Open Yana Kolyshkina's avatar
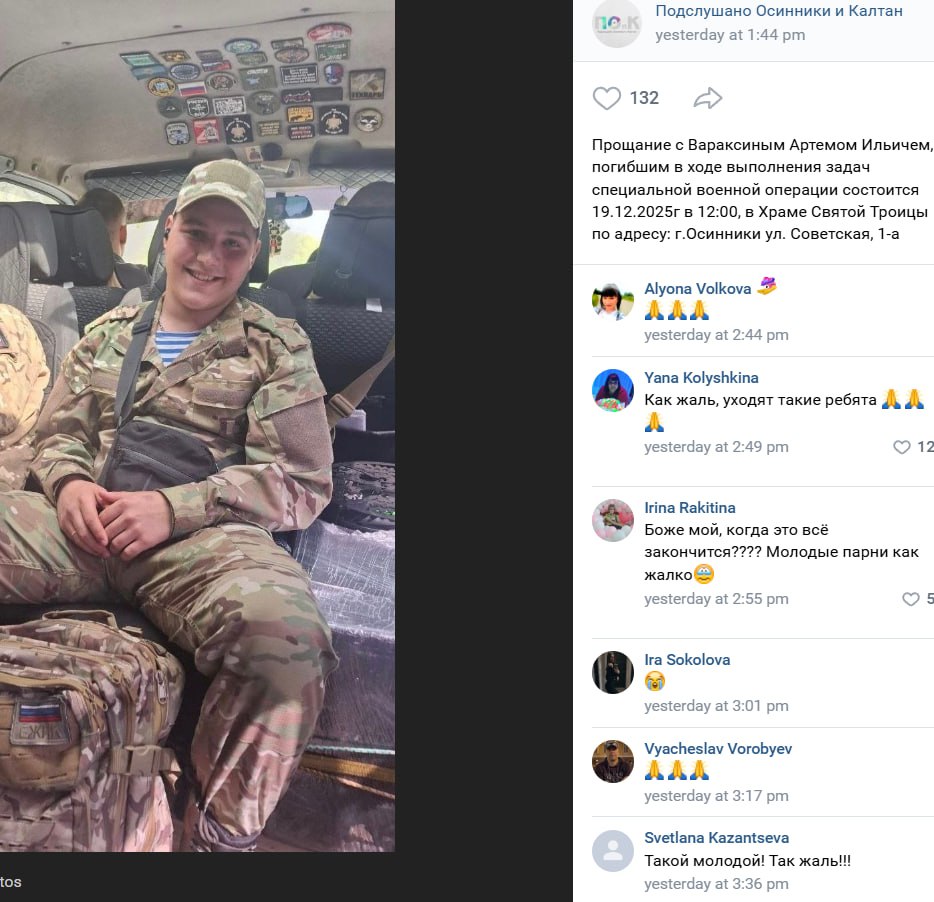The height and width of the screenshot is (902, 934). (x=613, y=390)
